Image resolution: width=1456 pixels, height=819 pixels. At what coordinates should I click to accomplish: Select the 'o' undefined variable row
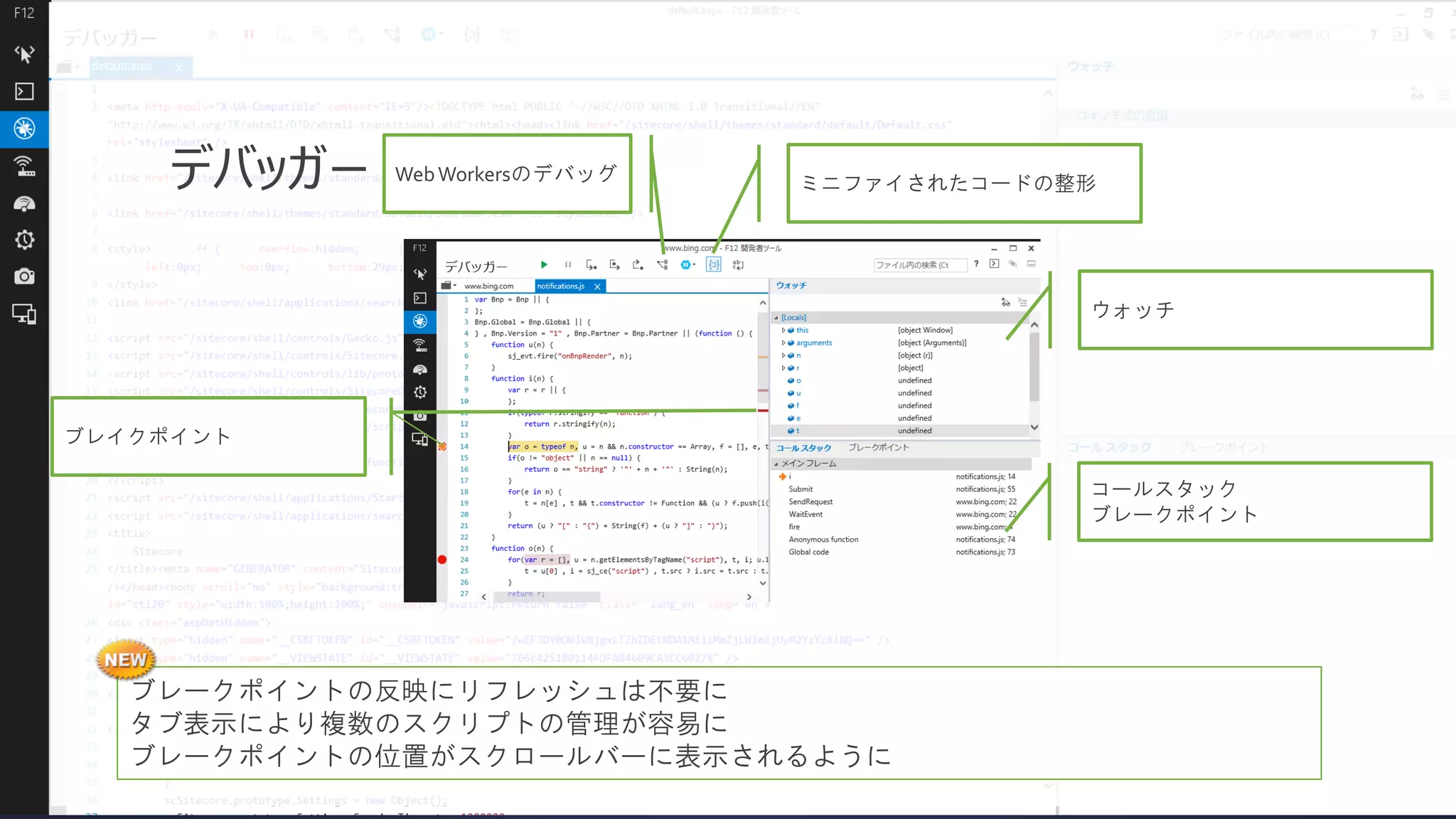[x=901, y=380]
